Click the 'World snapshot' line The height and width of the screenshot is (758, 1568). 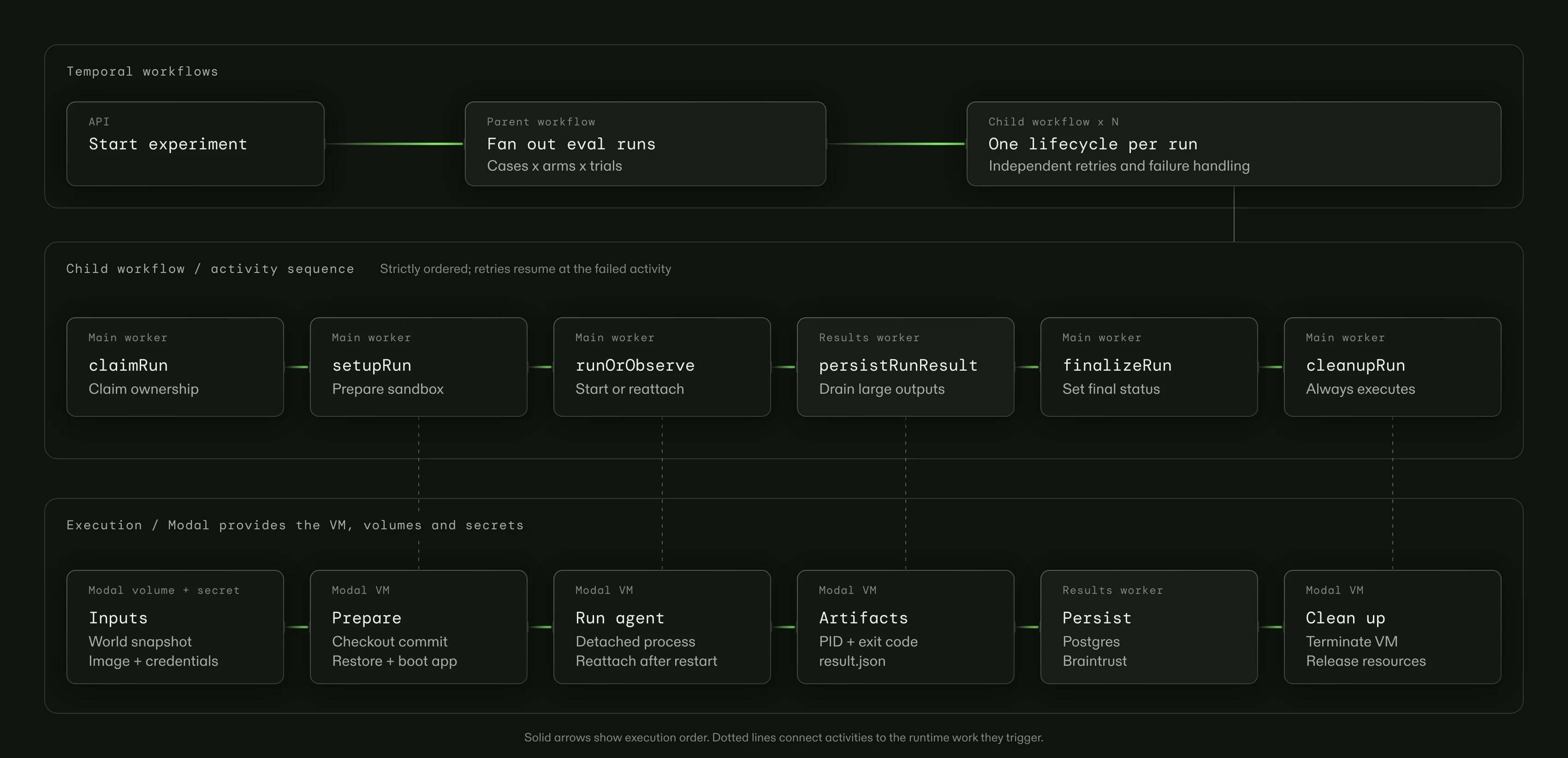tap(140, 641)
